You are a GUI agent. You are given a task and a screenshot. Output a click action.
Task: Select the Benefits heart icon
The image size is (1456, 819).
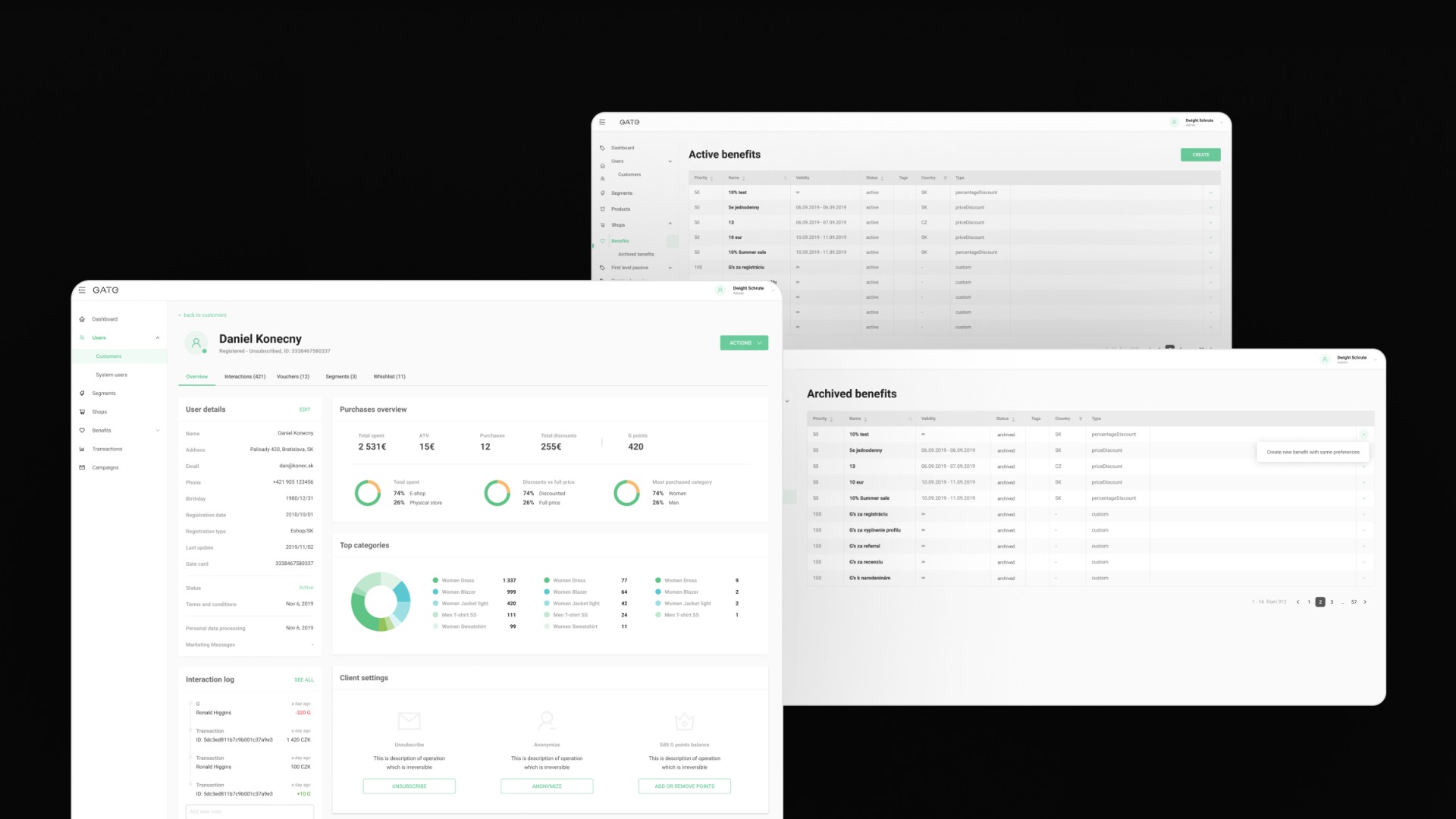[83, 430]
